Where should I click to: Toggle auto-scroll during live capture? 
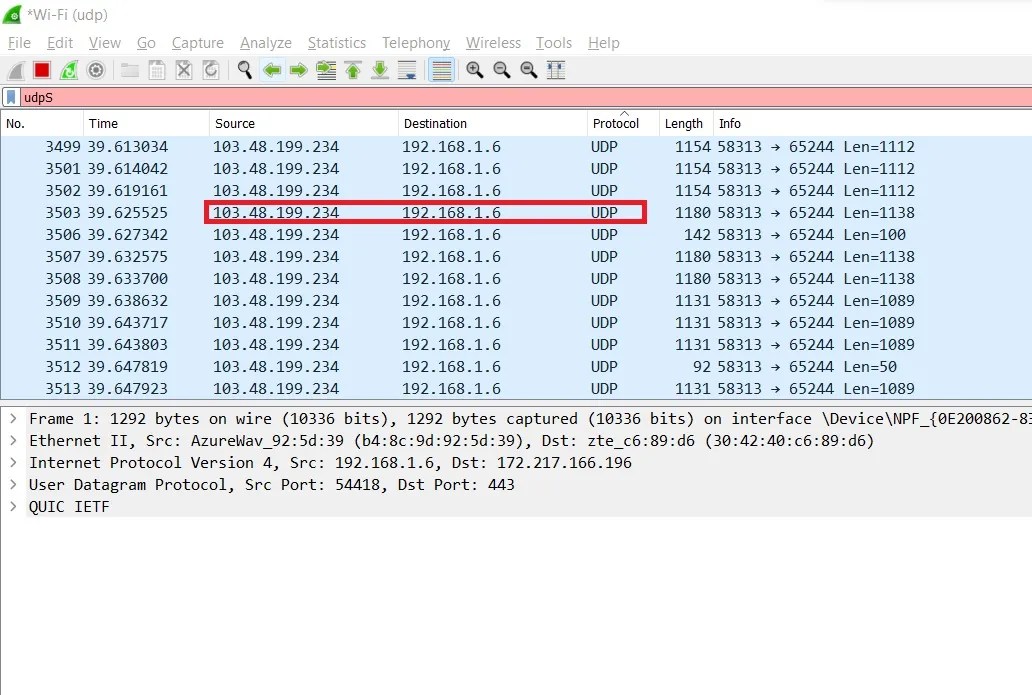click(x=407, y=70)
